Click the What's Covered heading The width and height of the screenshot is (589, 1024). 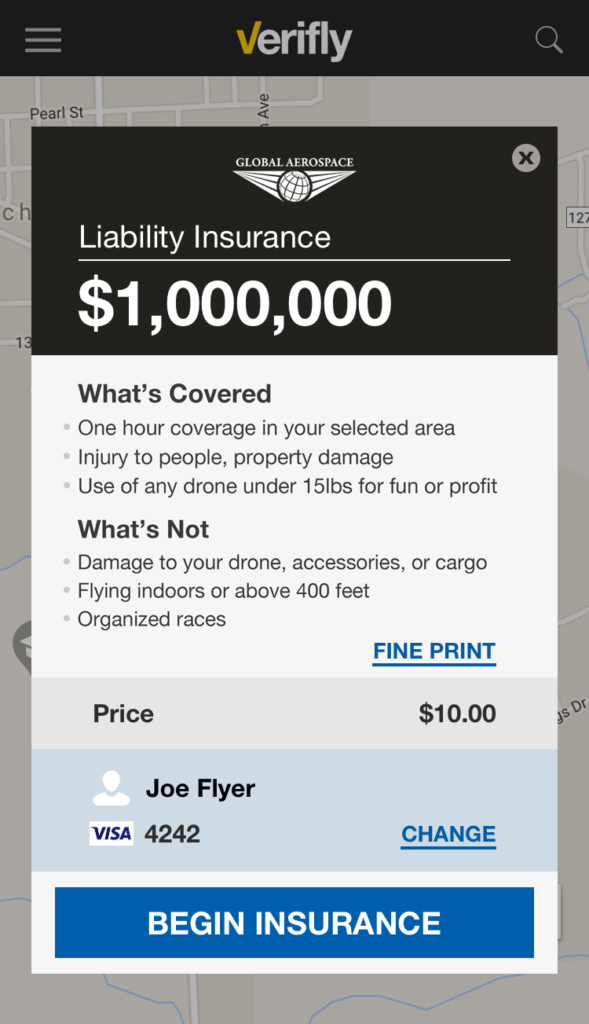[x=174, y=394]
